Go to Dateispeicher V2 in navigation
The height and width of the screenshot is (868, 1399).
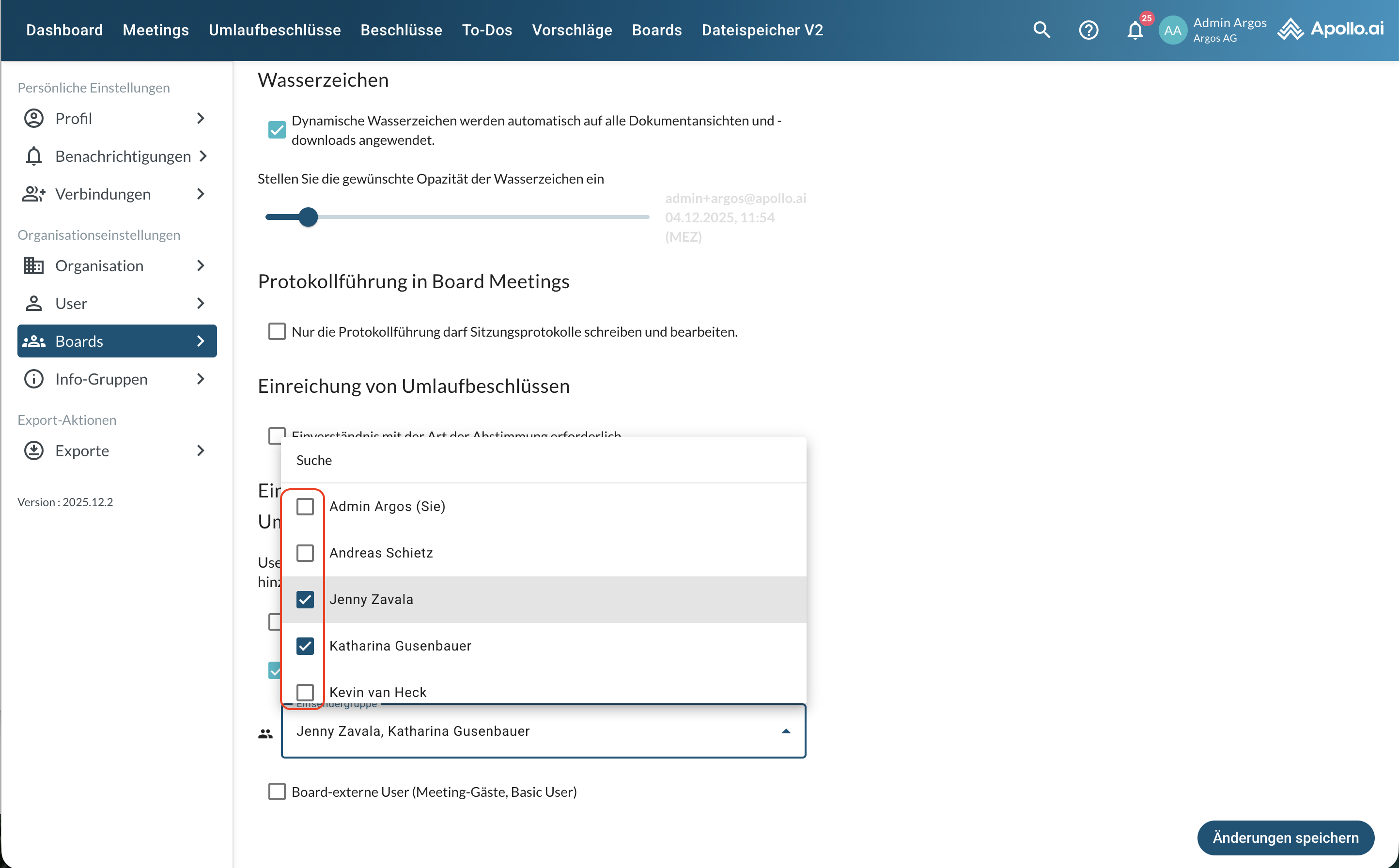point(762,30)
